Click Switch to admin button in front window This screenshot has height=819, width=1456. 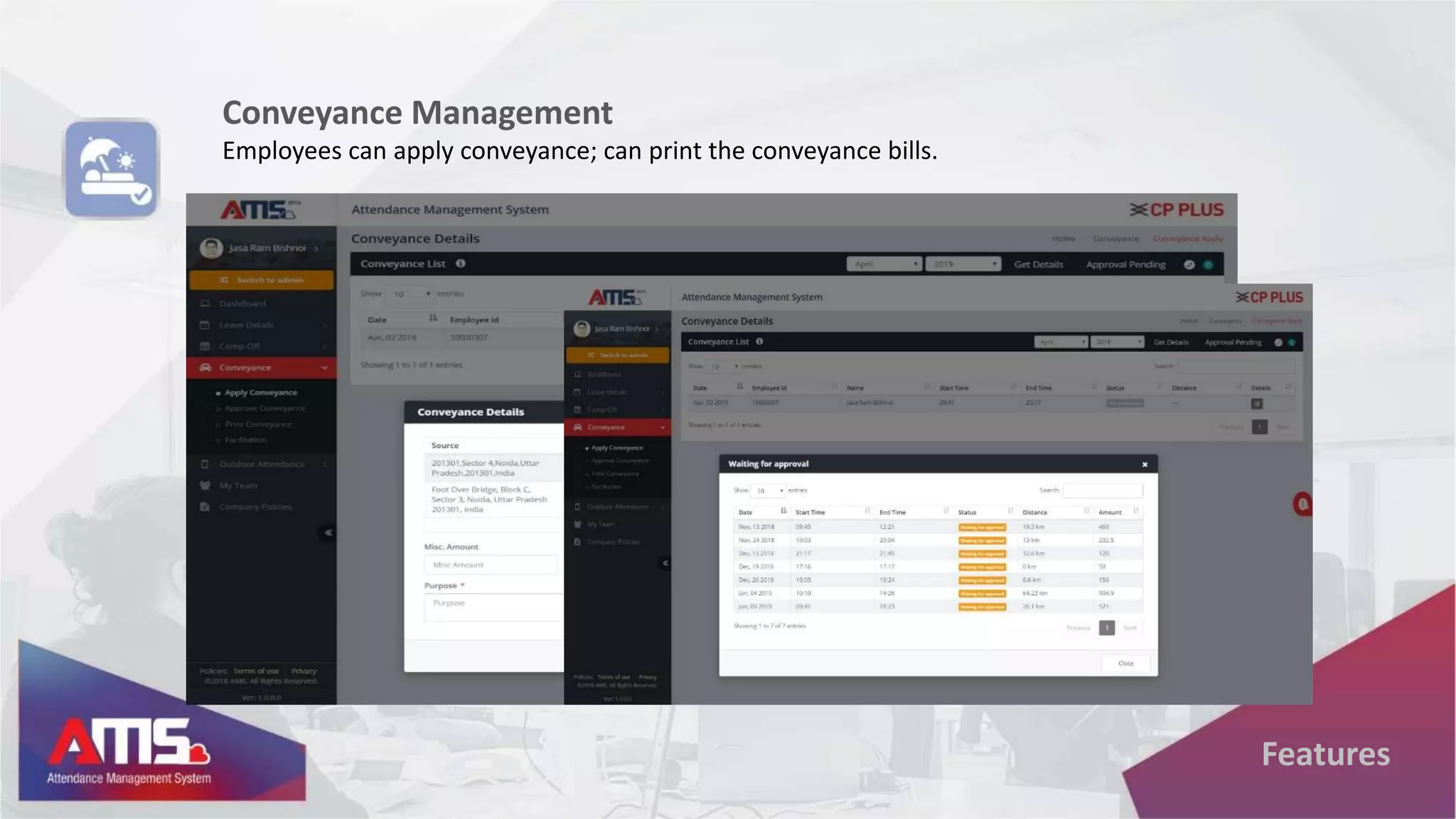[617, 355]
